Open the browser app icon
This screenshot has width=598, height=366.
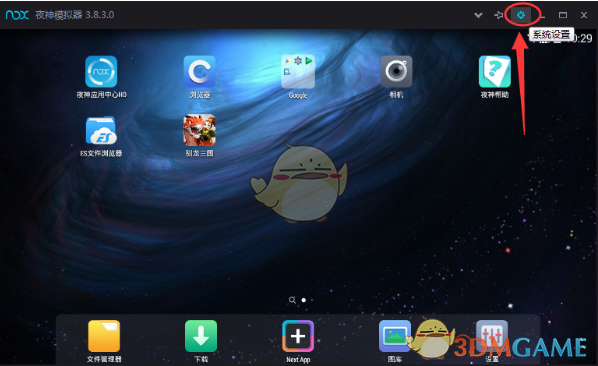199,72
